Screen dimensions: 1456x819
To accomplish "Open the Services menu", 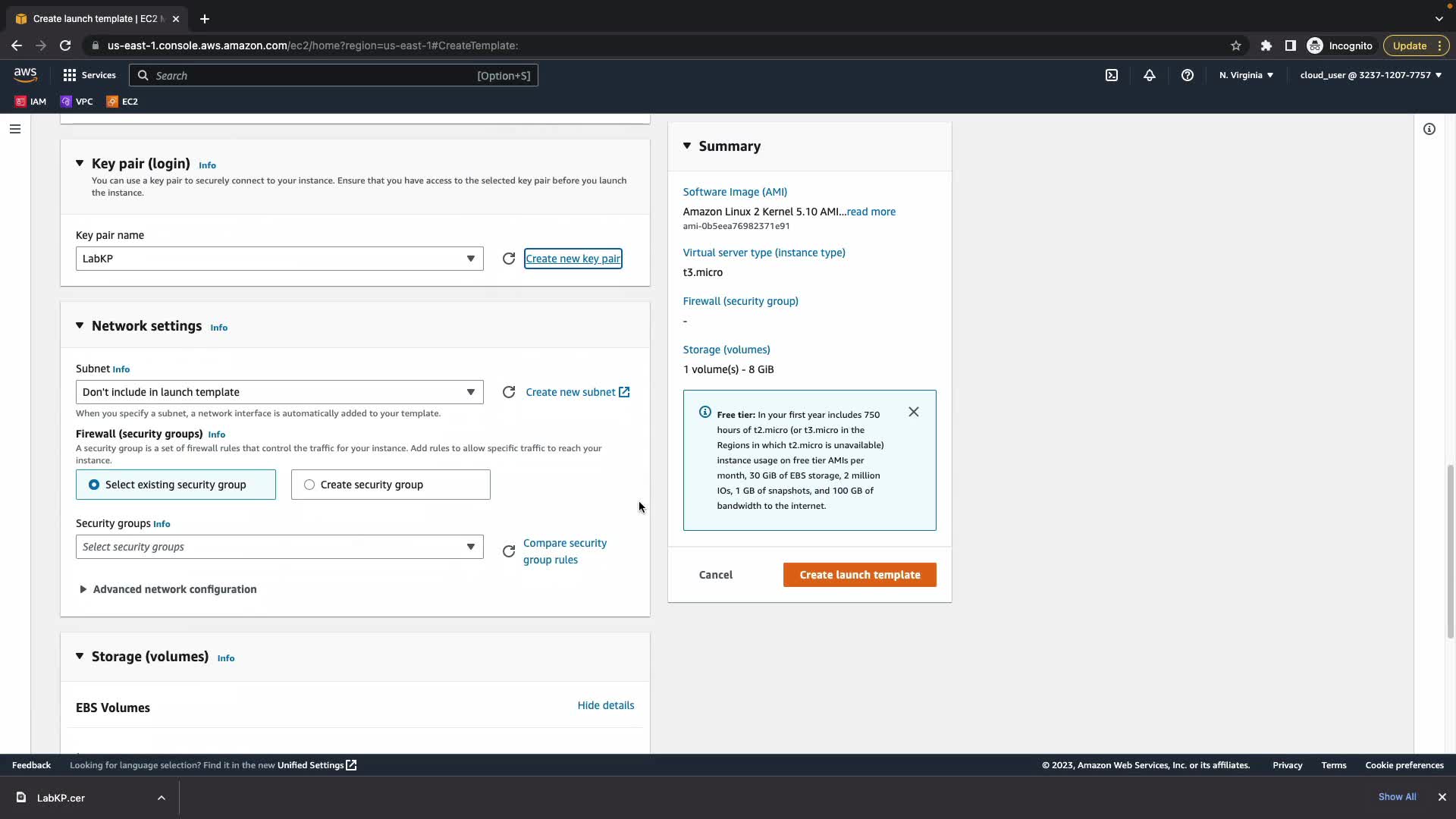I will coord(89,75).
